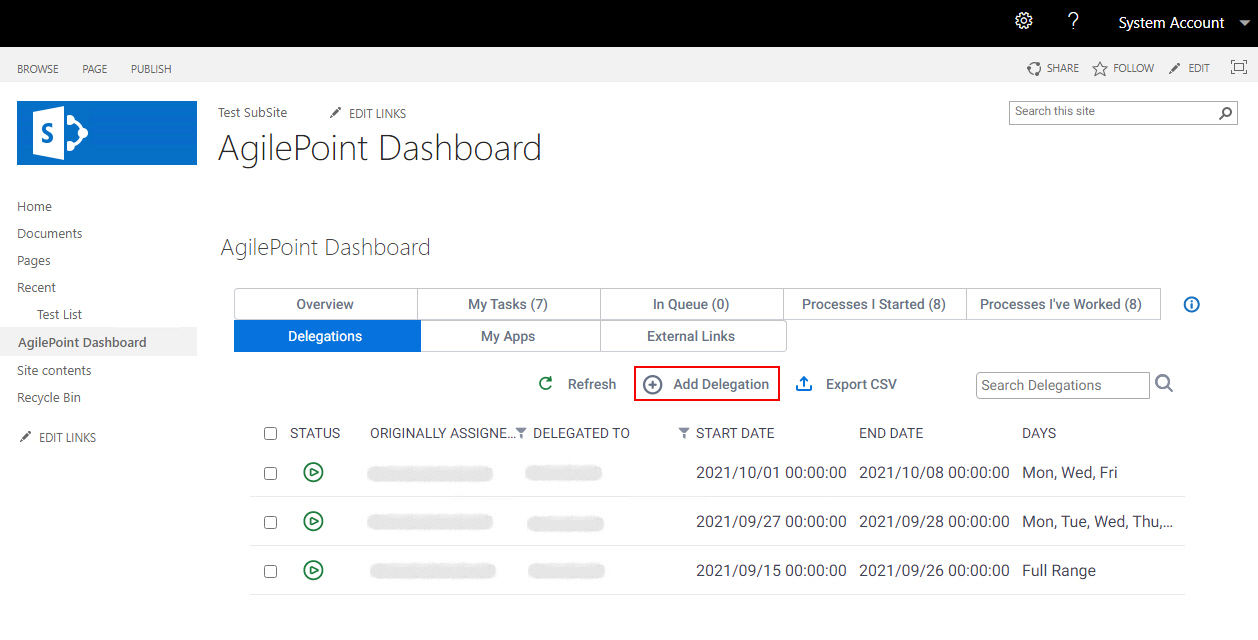Switch to the In Queue (0) tab

(x=691, y=304)
